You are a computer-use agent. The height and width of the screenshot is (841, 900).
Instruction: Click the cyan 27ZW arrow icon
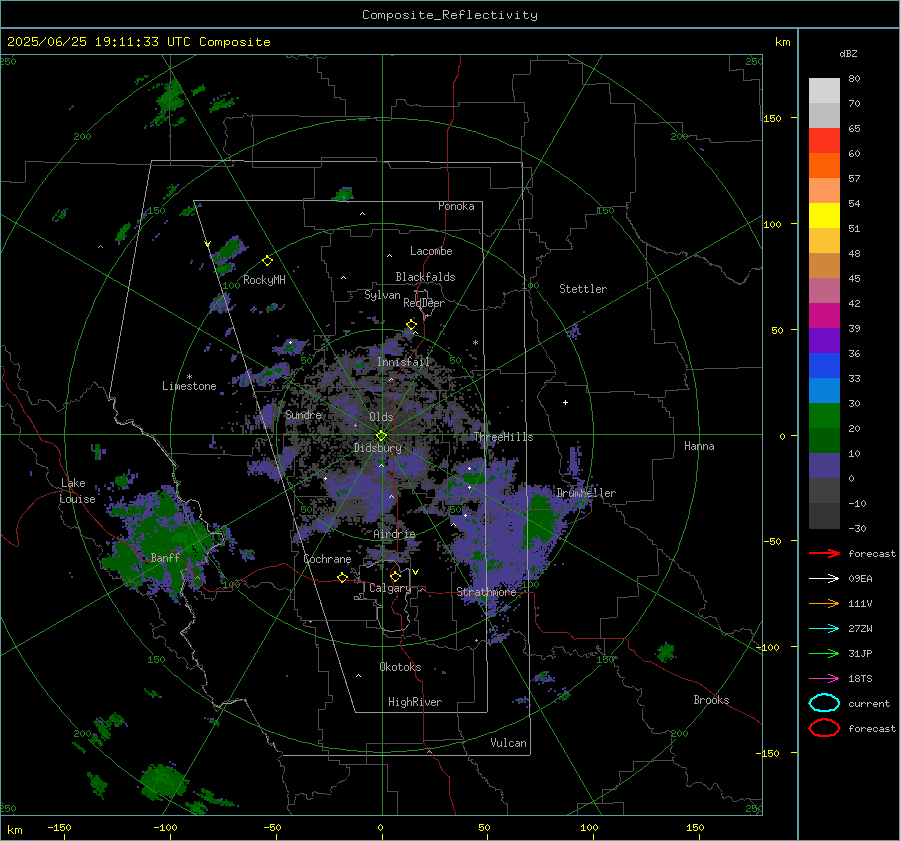click(x=824, y=629)
